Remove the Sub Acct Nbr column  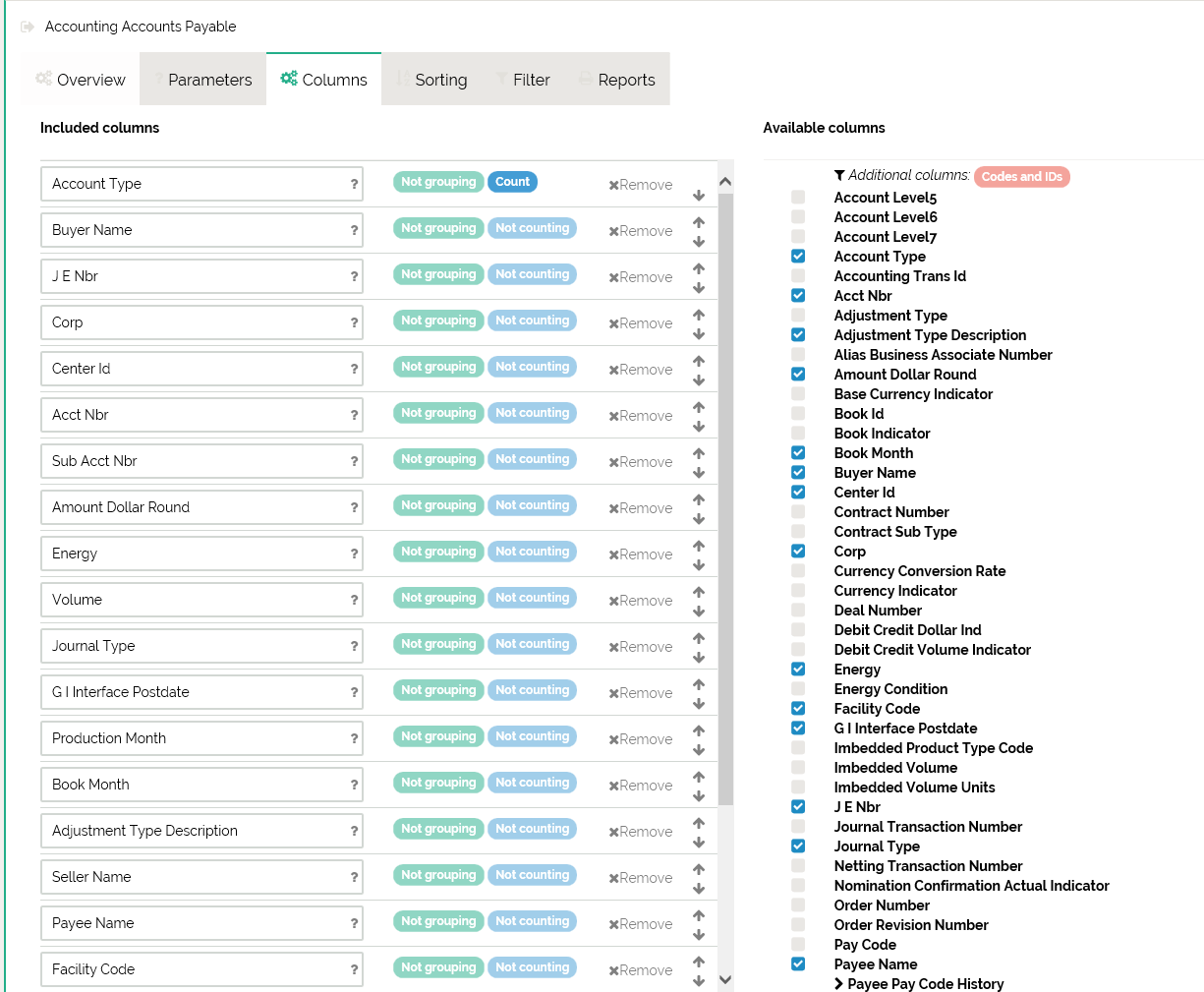641,462
